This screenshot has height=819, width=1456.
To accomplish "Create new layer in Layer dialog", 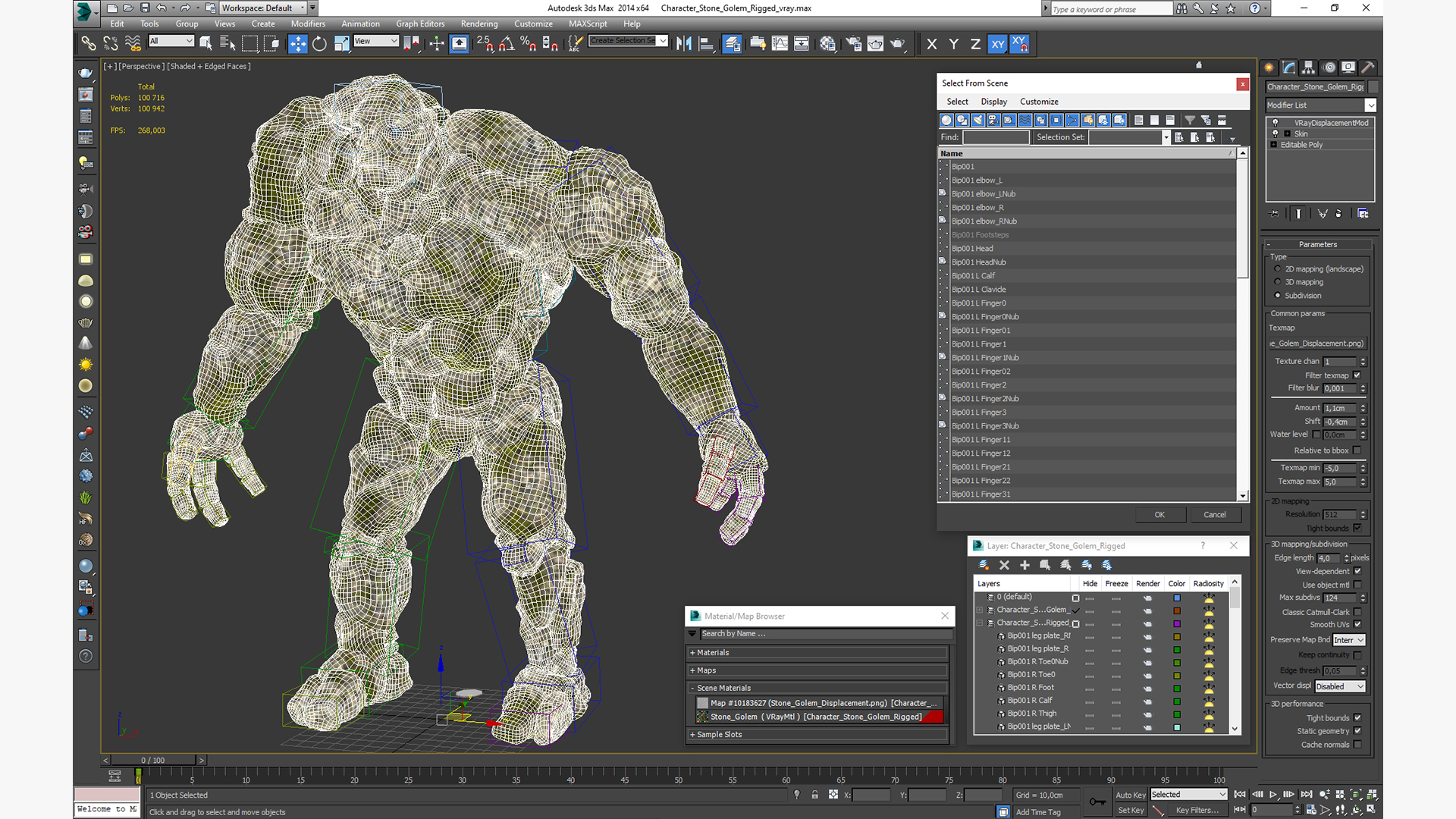I will 984,565.
